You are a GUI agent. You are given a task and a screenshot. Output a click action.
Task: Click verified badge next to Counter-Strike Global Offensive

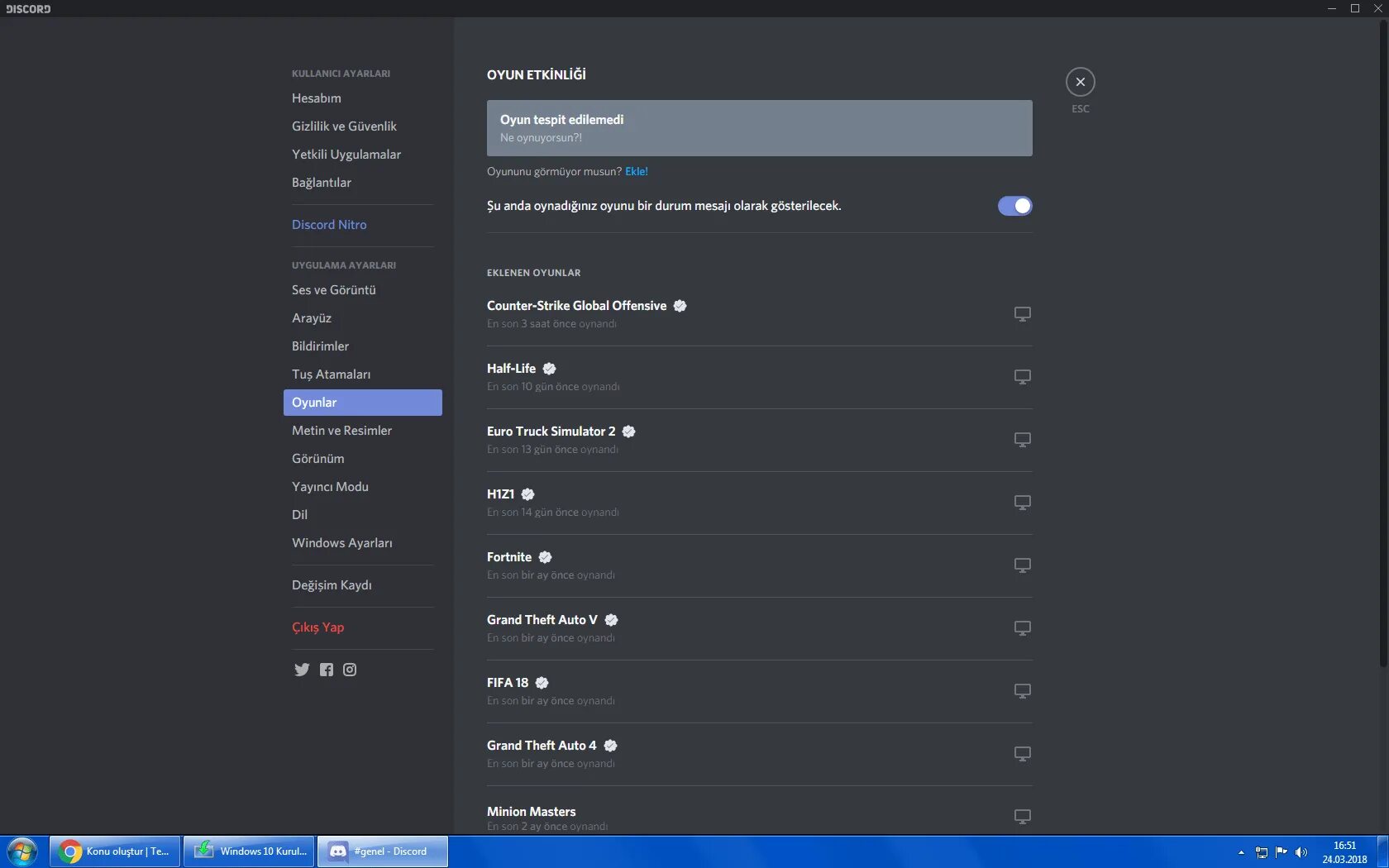pos(680,306)
